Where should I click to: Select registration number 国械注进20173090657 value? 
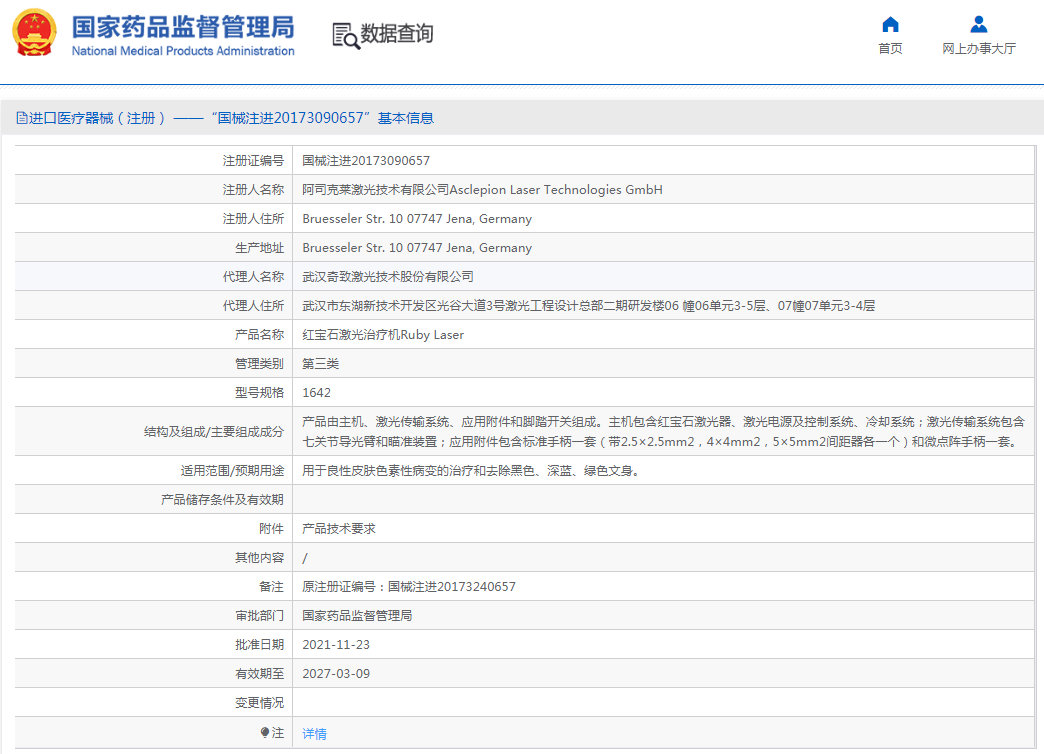click(366, 161)
